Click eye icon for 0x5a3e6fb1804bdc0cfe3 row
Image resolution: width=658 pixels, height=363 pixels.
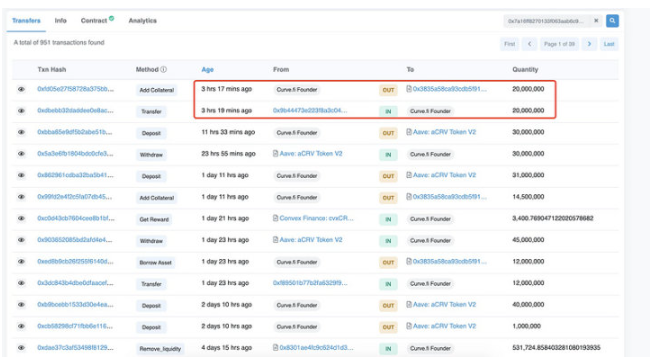tap(21, 154)
